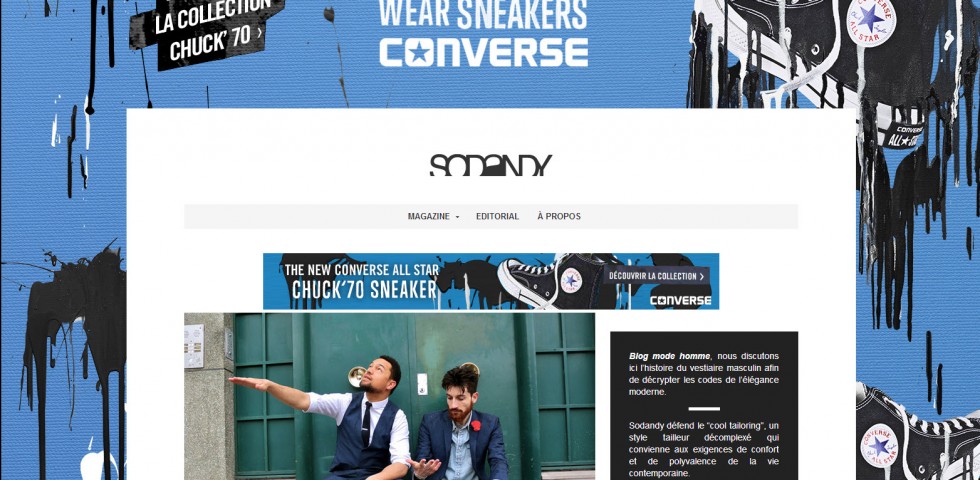Click the Wear Sneakers headline text
The width and height of the screenshot is (980, 480).
click(482, 14)
